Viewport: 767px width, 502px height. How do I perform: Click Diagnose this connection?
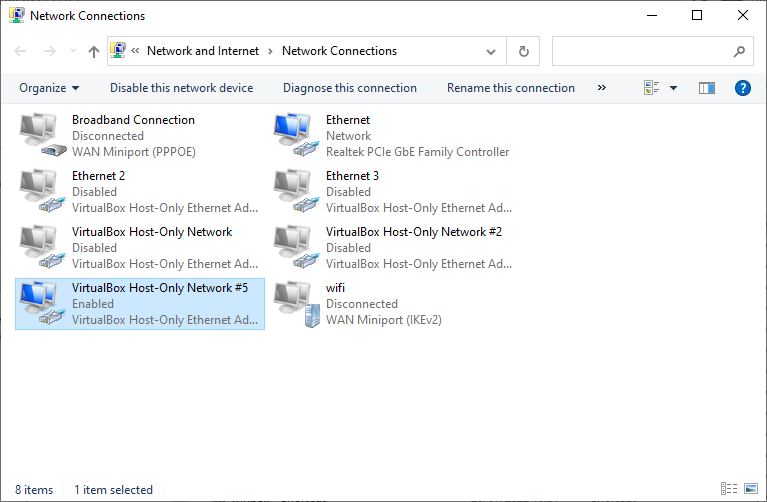(349, 88)
